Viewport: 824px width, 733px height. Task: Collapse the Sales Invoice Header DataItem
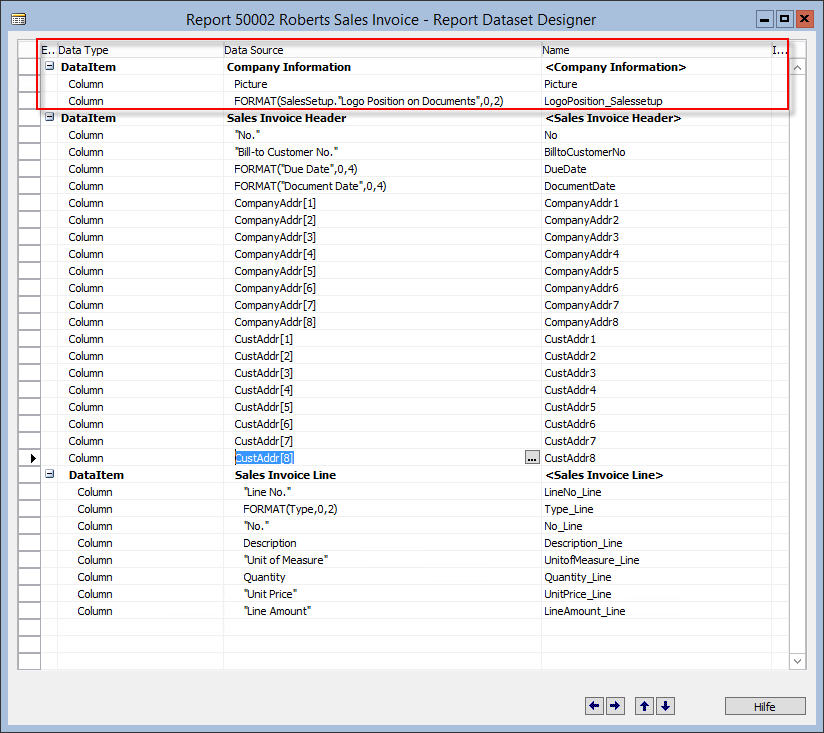[x=49, y=117]
